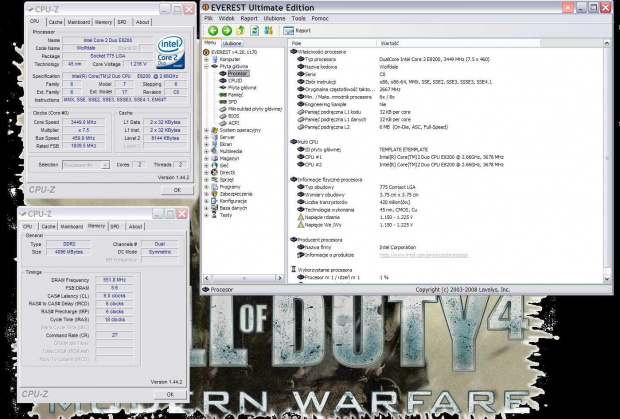This screenshot has height=419, width=620.
Task: Click the Konfiguracja icon in tree
Action: pyautogui.click(x=214, y=201)
